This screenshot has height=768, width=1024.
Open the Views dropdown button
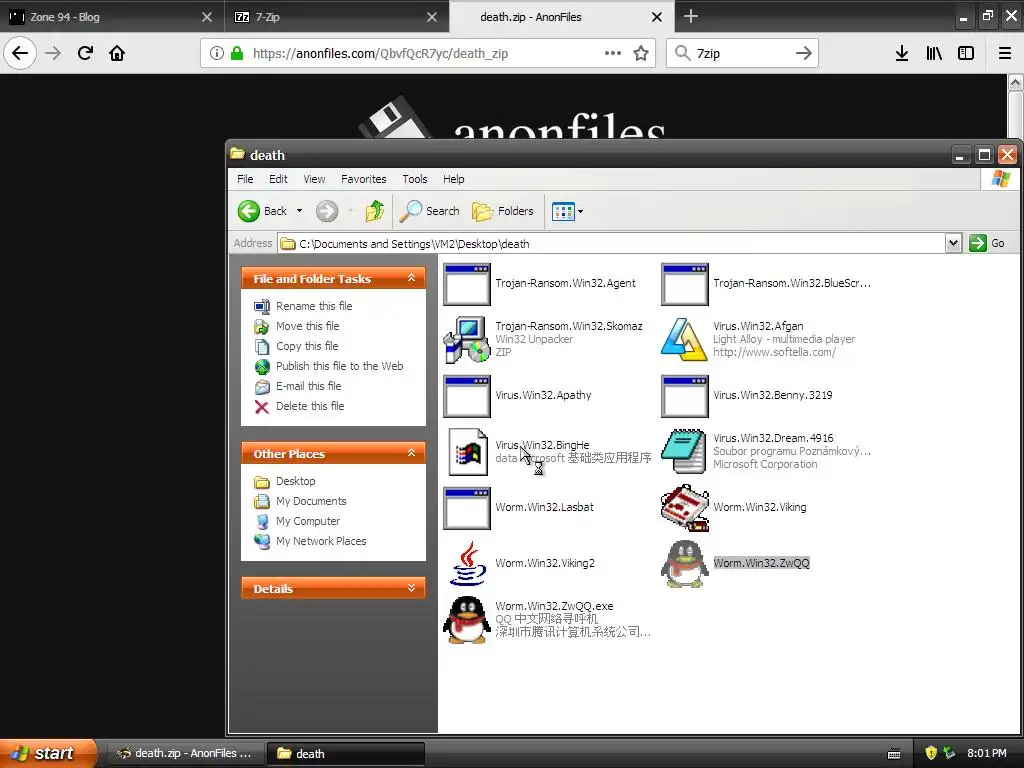pos(567,211)
